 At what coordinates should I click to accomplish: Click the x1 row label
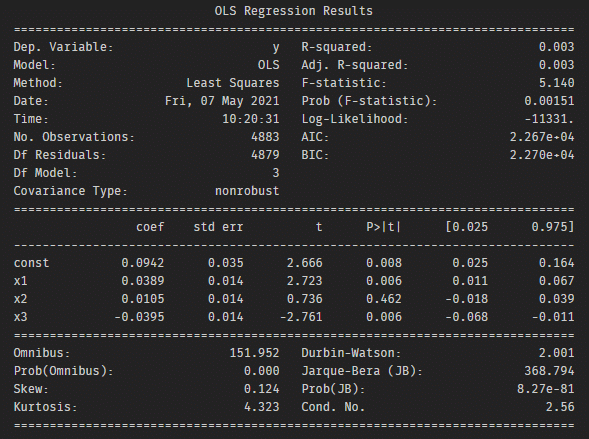21,281
